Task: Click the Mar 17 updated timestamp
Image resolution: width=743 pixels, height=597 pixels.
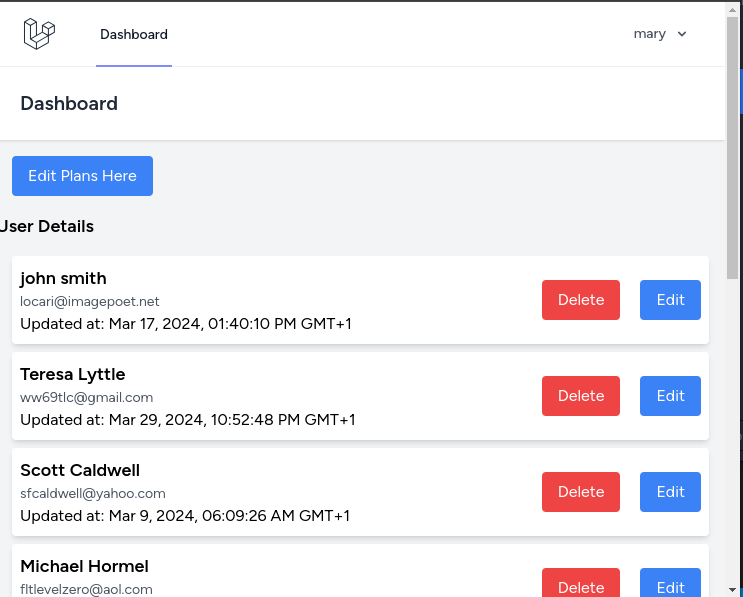Action: point(186,324)
